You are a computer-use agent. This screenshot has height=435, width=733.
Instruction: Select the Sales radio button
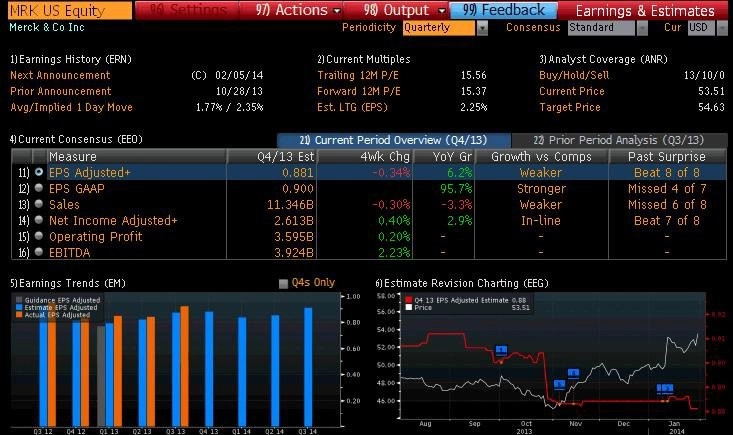tap(39, 204)
